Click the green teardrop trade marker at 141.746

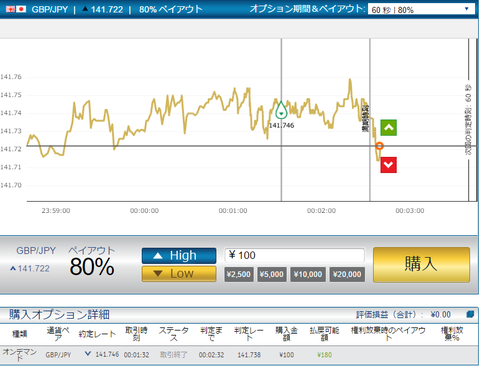(281, 110)
